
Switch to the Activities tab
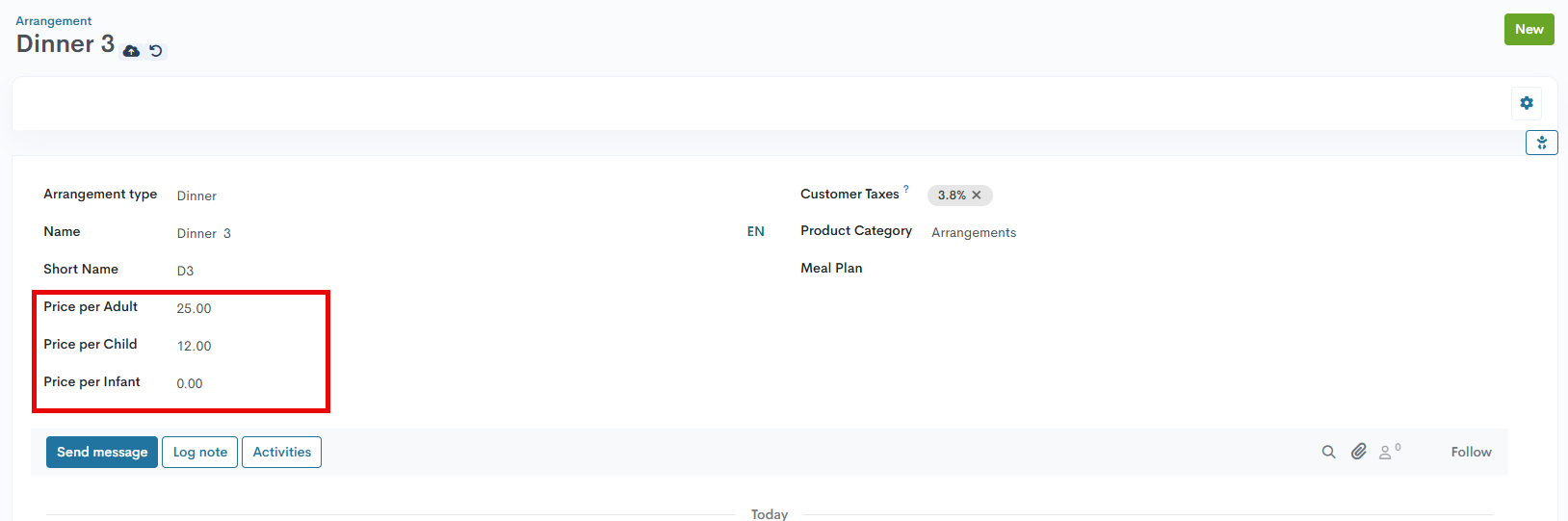282,452
